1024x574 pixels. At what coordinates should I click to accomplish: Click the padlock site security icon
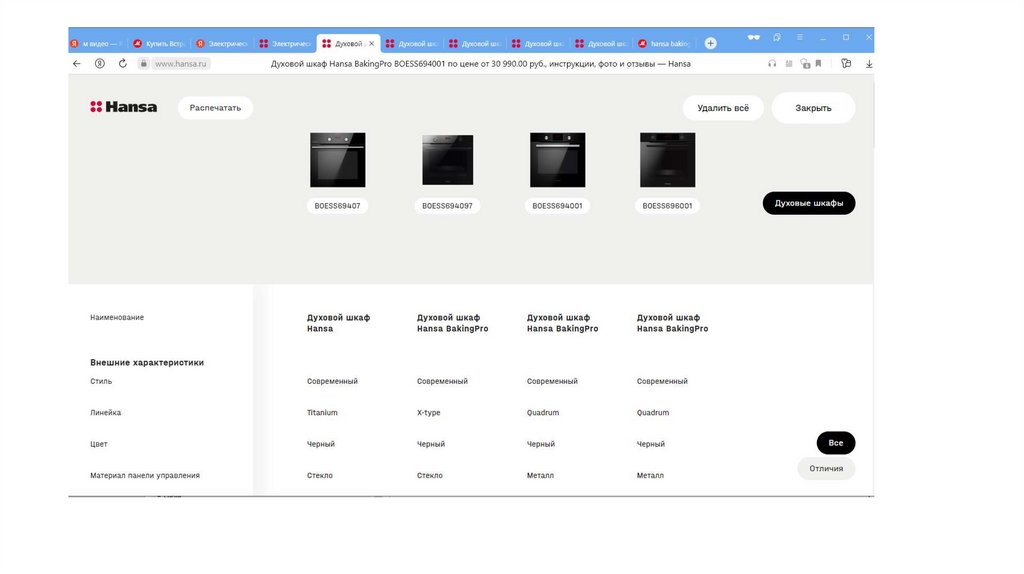pyautogui.click(x=144, y=63)
